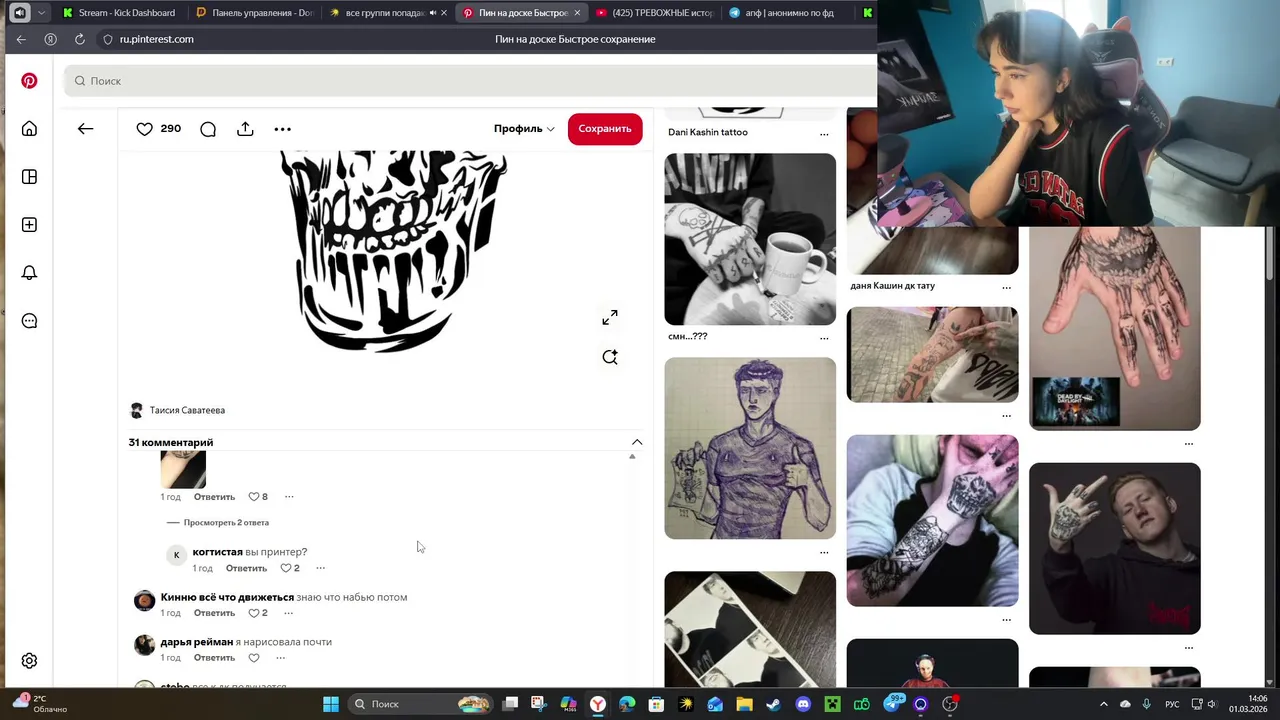Switch to 'Stream - Kick Dashboard' tab

(x=119, y=13)
